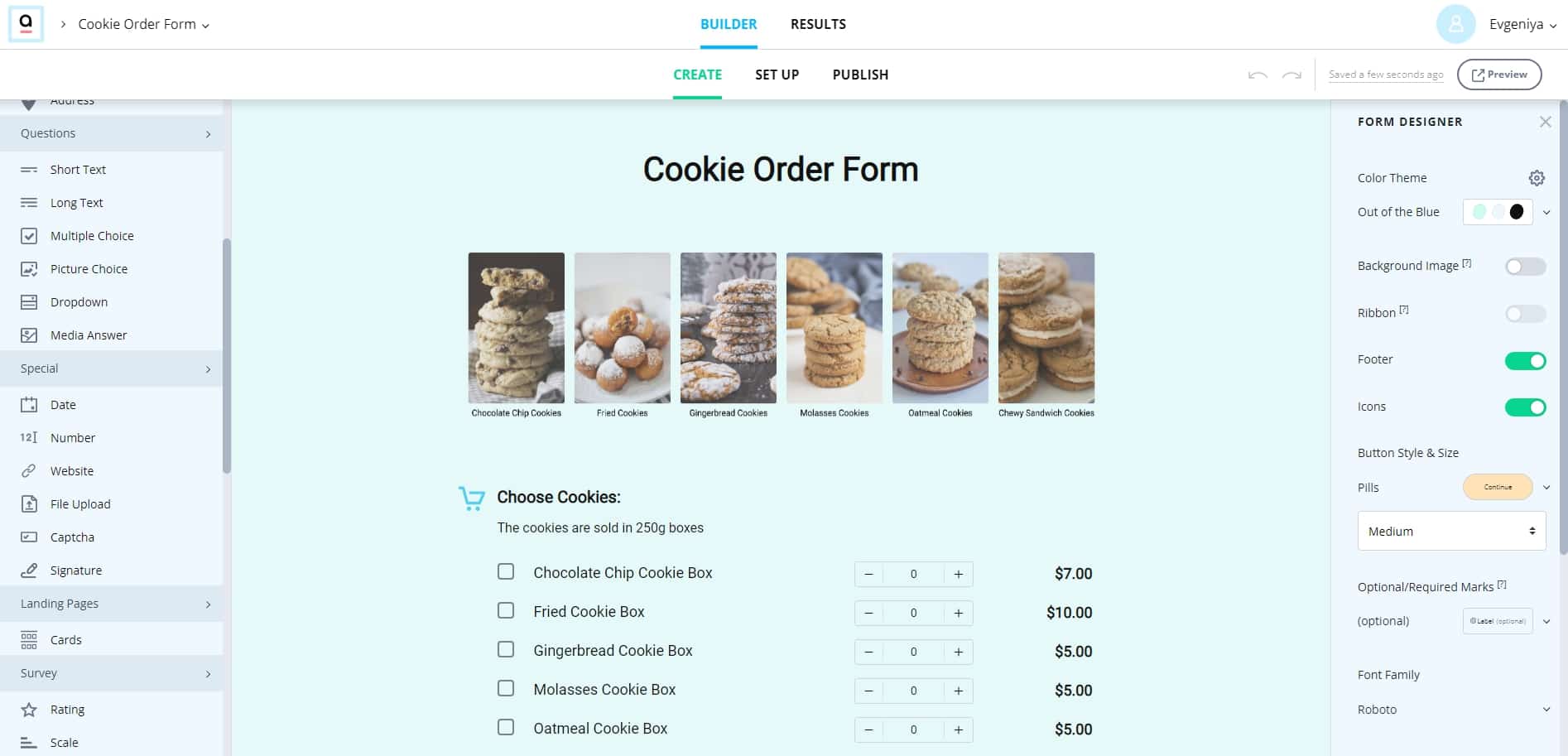Check the Fried Cookie Box checkbox

[x=506, y=610]
